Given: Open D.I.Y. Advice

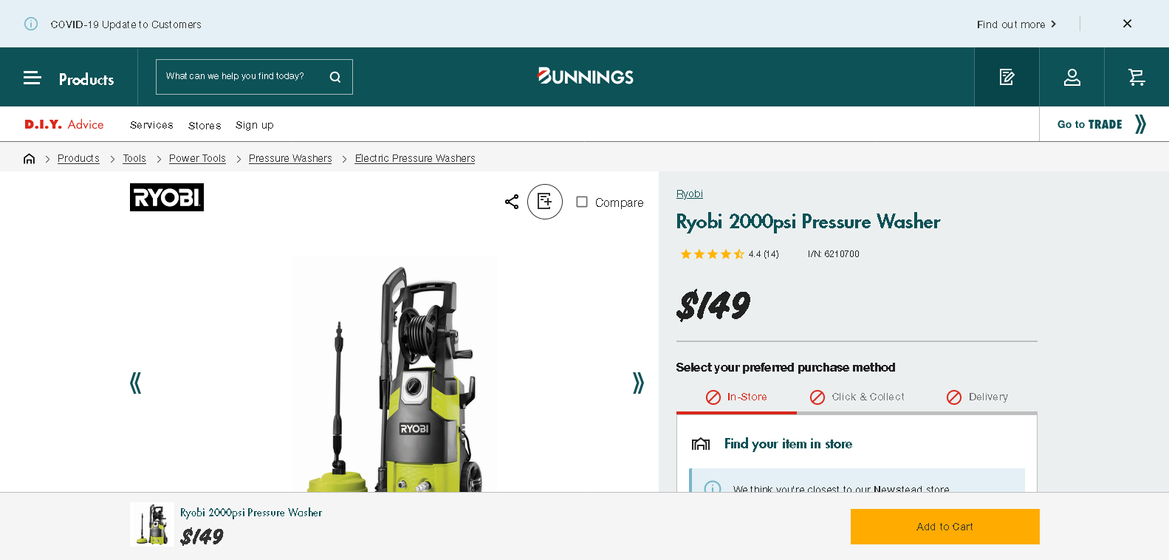Looking at the screenshot, I should coord(64,125).
